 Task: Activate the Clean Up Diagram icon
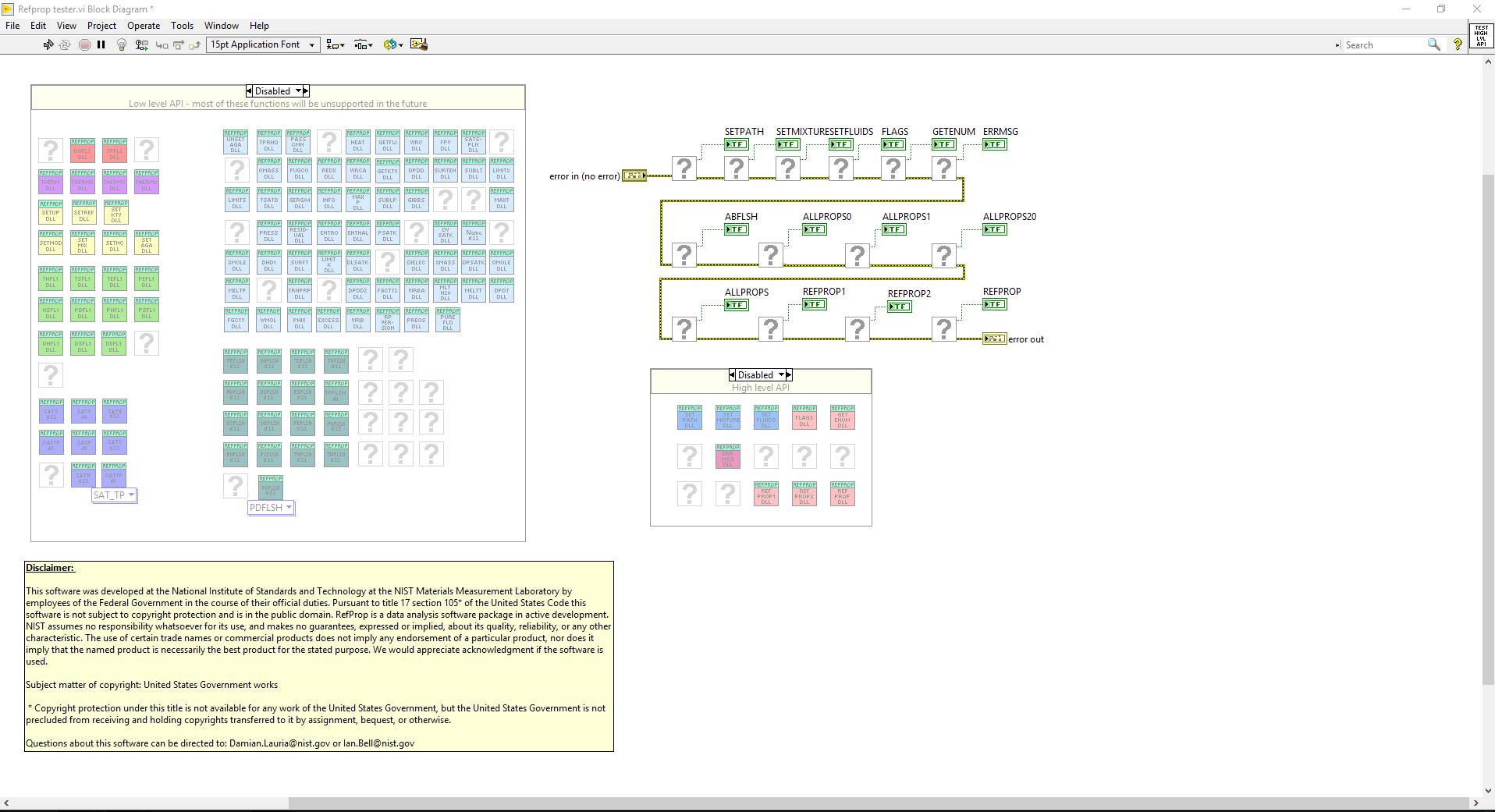coord(419,44)
